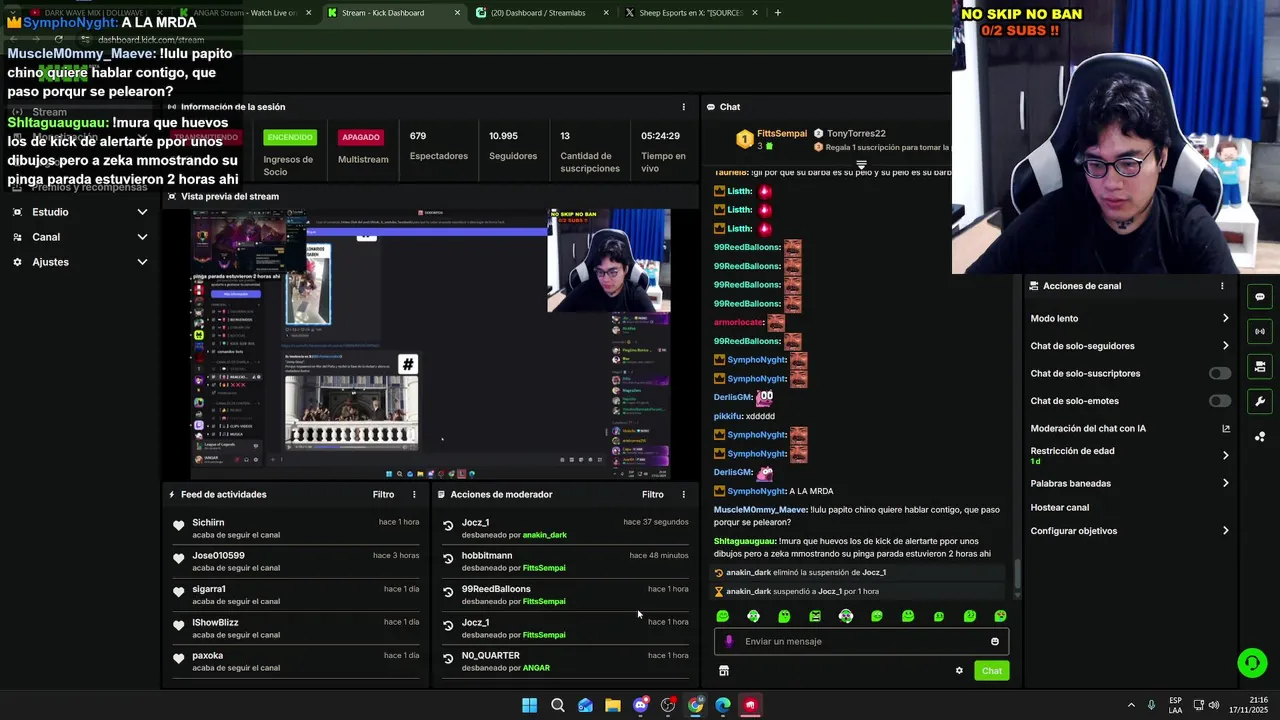The width and height of the screenshot is (1280, 720).
Task: Toggle Chat de solo-suscriptores switch
Action: click(1220, 373)
